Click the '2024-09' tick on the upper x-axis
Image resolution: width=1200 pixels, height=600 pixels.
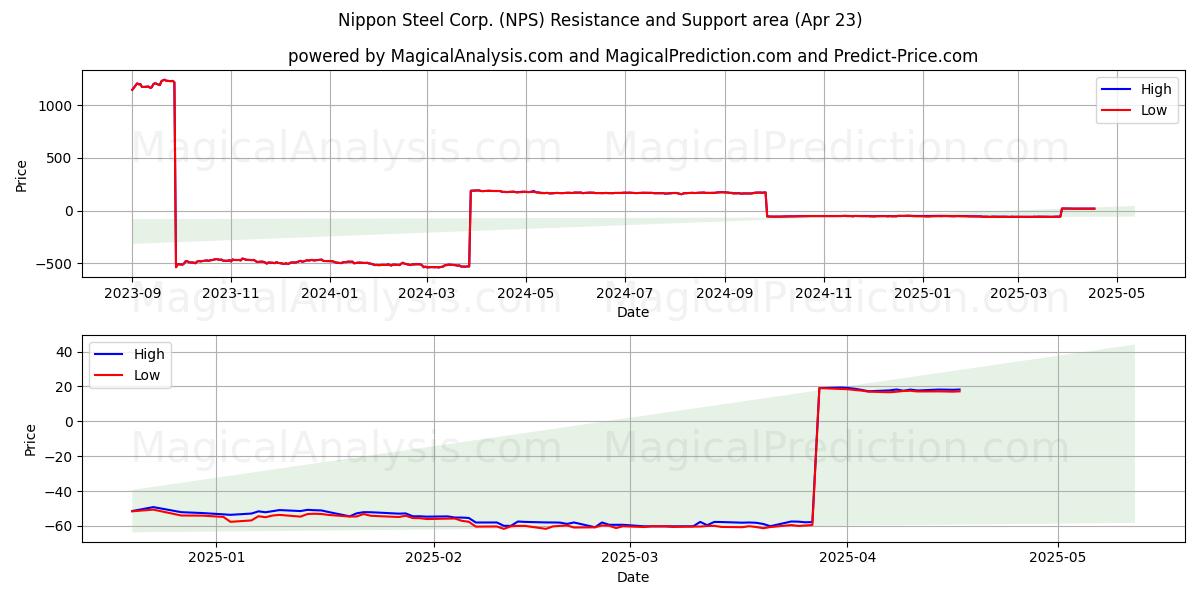click(x=725, y=293)
